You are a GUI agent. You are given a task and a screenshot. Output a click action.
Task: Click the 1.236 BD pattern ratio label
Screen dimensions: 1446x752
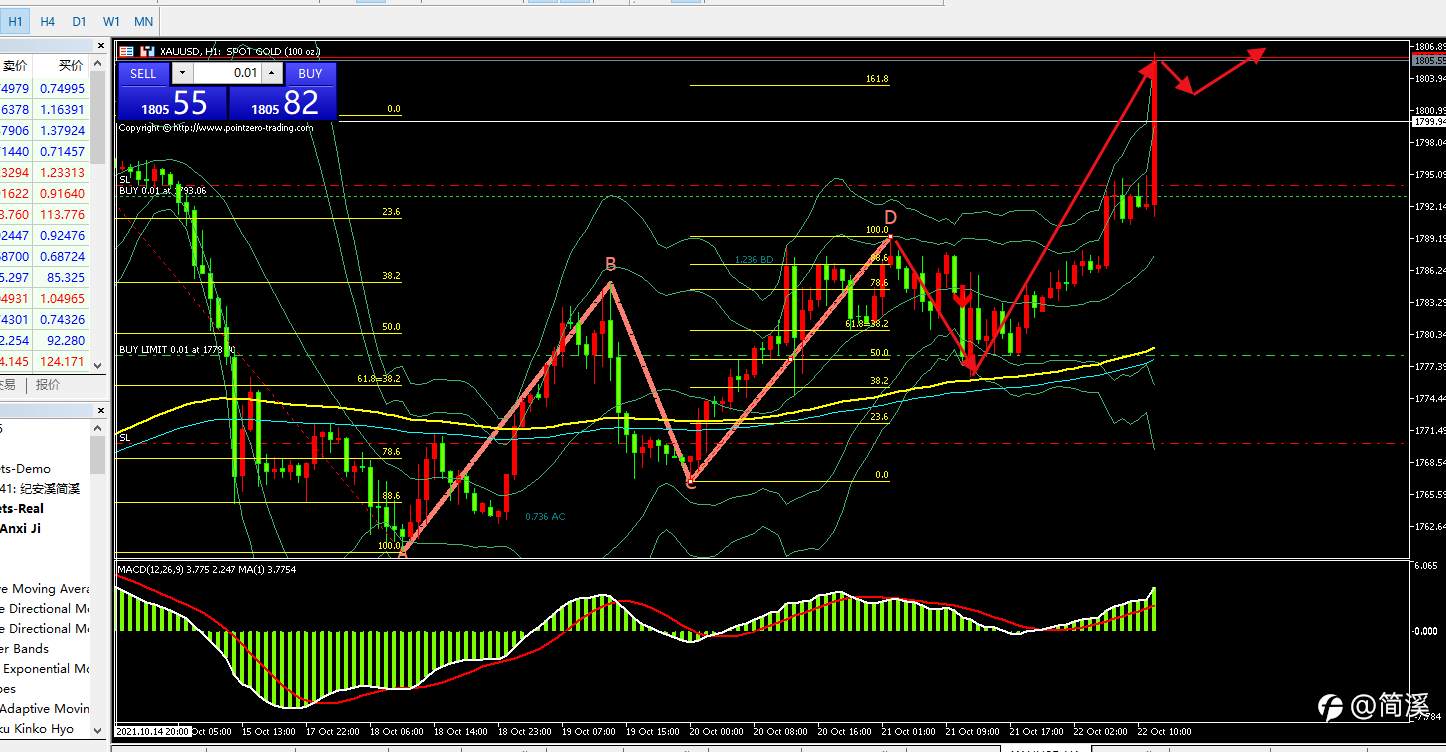pyautogui.click(x=754, y=260)
